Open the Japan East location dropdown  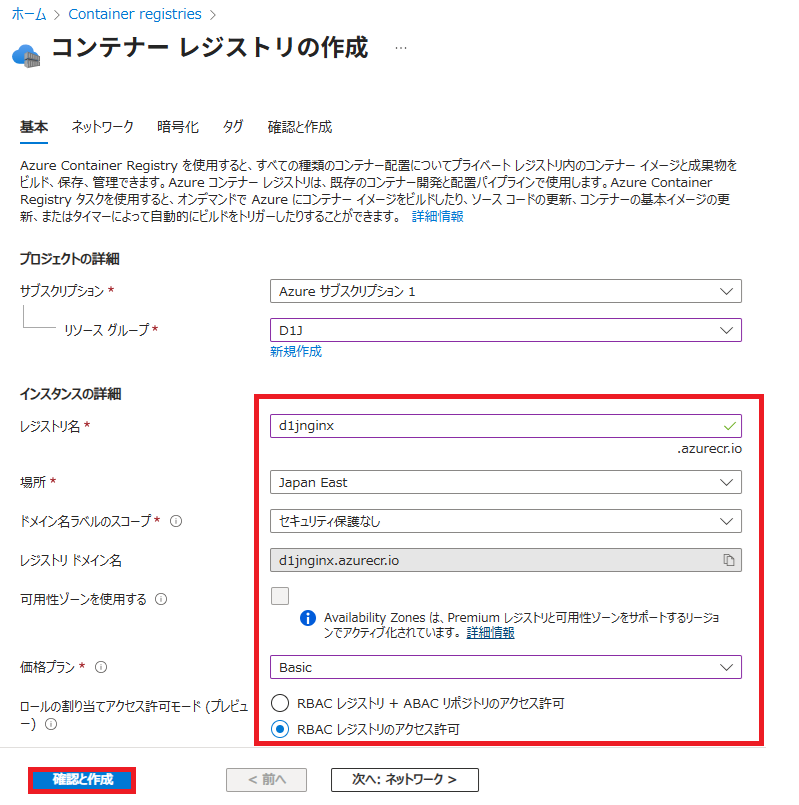click(x=505, y=482)
